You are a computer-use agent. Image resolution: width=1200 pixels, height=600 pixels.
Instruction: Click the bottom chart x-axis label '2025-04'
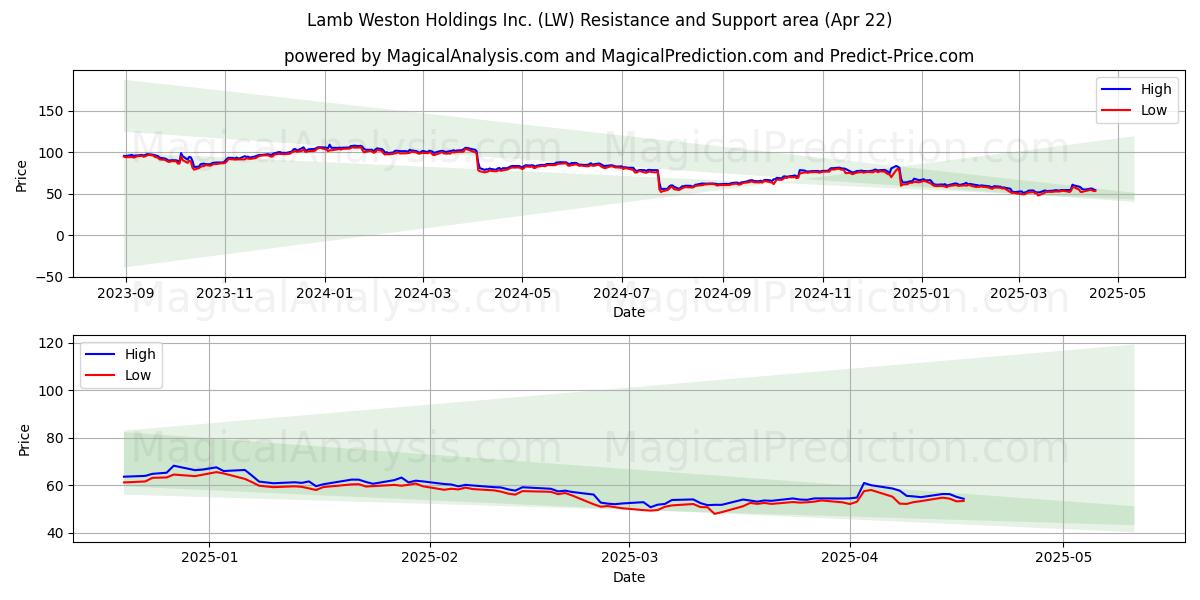pyautogui.click(x=851, y=558)
